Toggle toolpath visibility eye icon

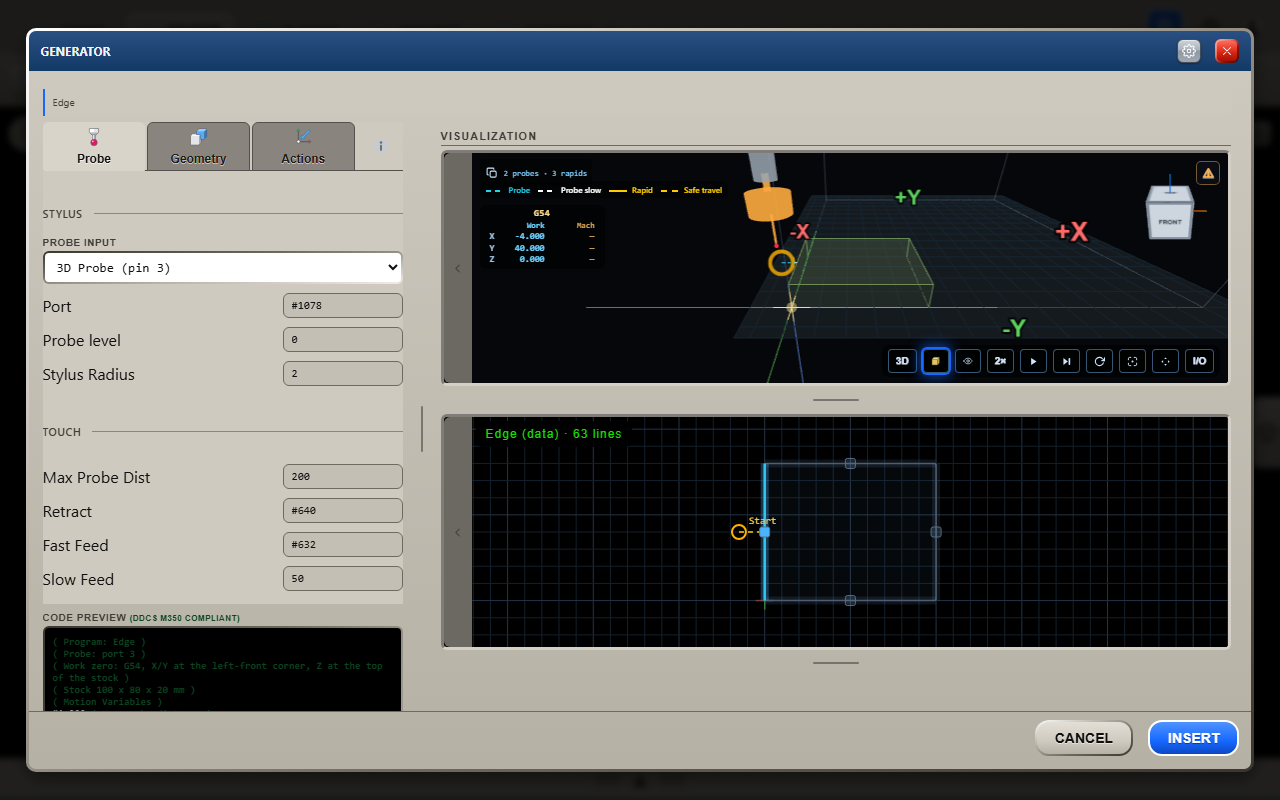coord(968,361)
